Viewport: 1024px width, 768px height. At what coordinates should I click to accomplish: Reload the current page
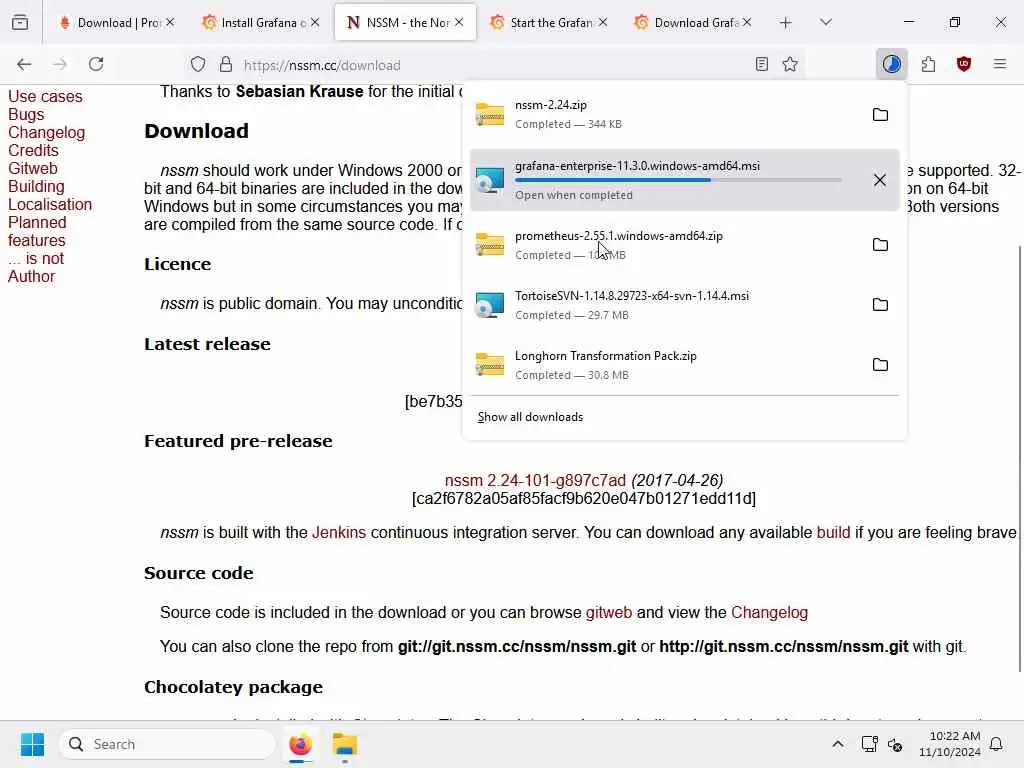point(96,64)
